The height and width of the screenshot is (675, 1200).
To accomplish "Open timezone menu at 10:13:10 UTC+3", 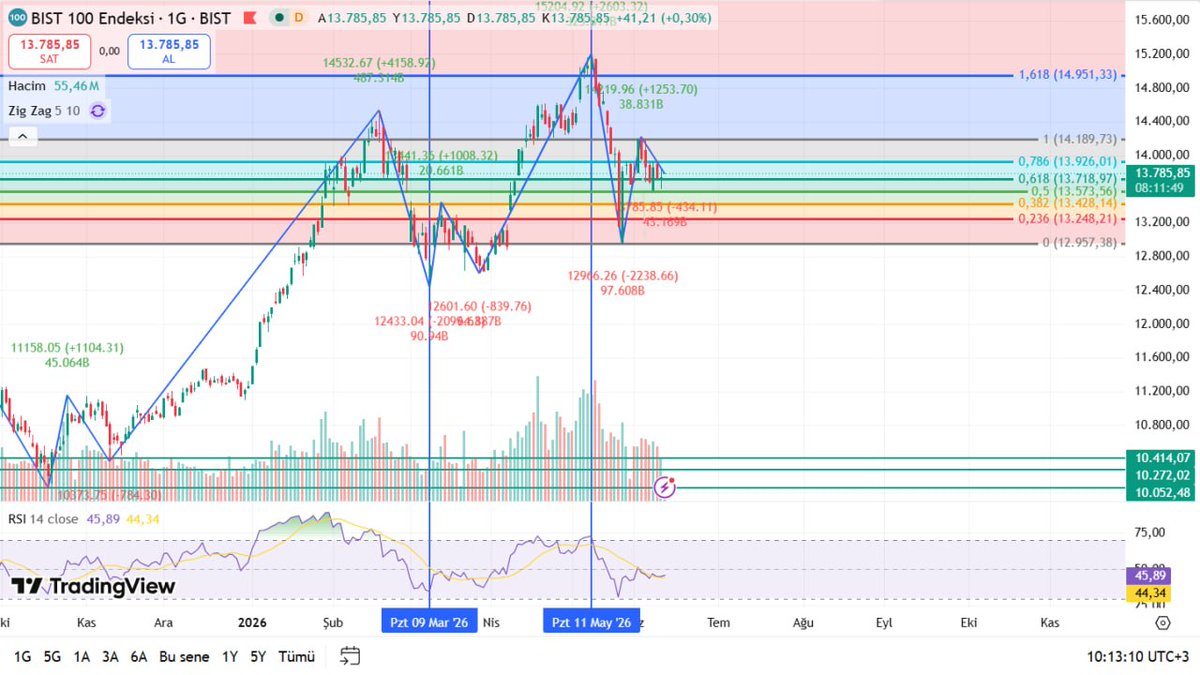I will click(x=1139, y=657).
